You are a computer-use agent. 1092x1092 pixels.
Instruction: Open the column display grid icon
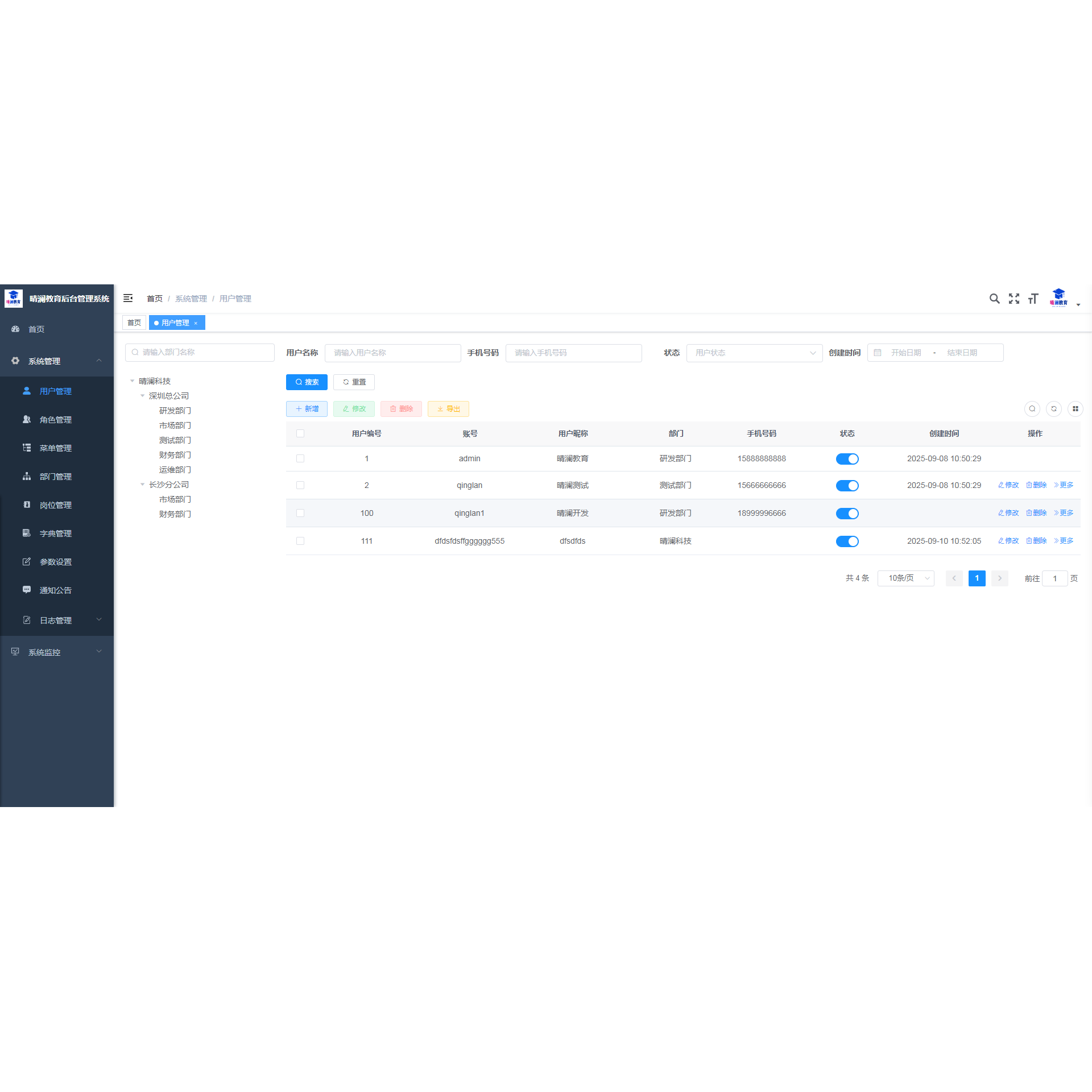pyautogui.click(x=1075, y=409)
